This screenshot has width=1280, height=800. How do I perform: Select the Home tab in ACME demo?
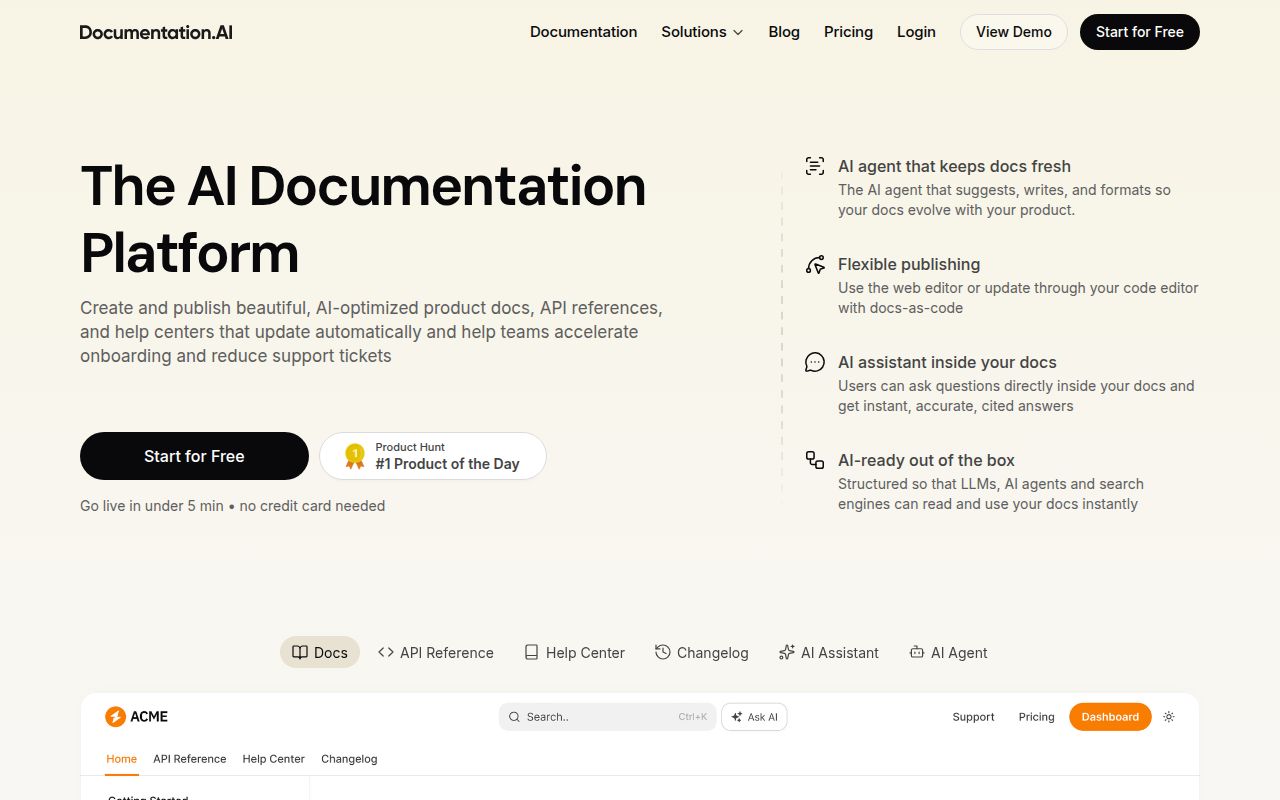pyautogui.click(x=121, y=759)
